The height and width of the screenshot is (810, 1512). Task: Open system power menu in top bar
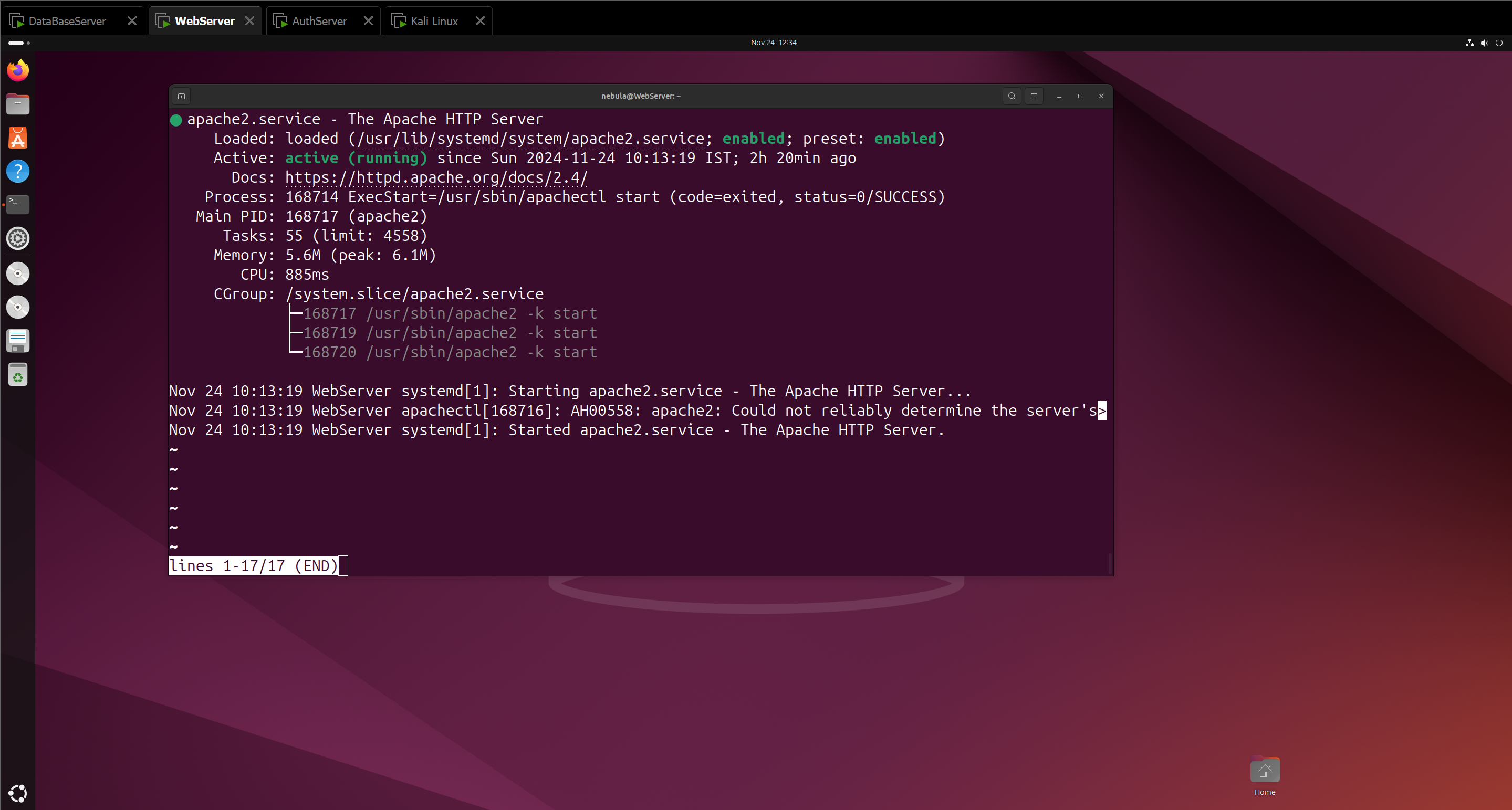pos(1498,42)
